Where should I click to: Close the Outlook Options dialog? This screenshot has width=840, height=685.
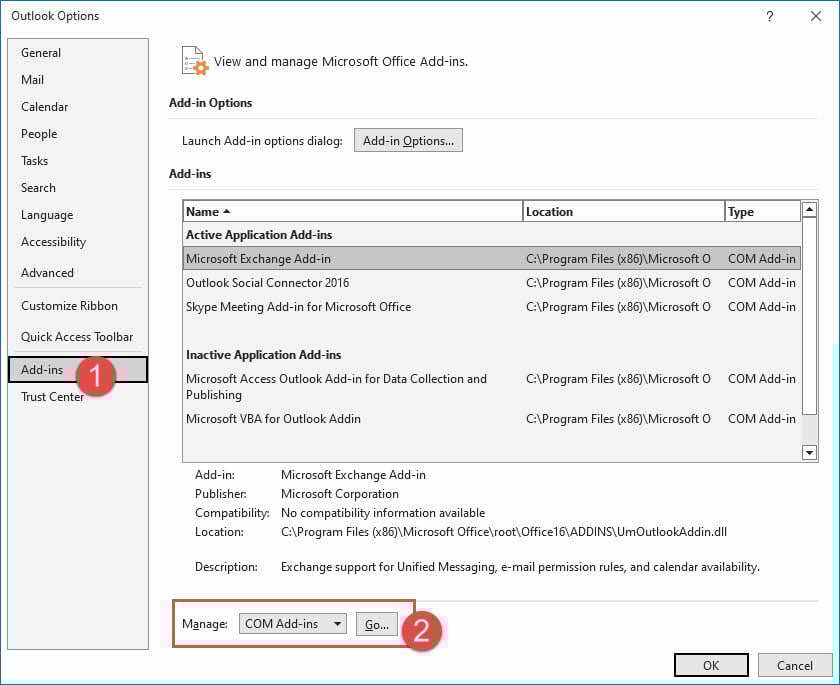coord(816,16)
